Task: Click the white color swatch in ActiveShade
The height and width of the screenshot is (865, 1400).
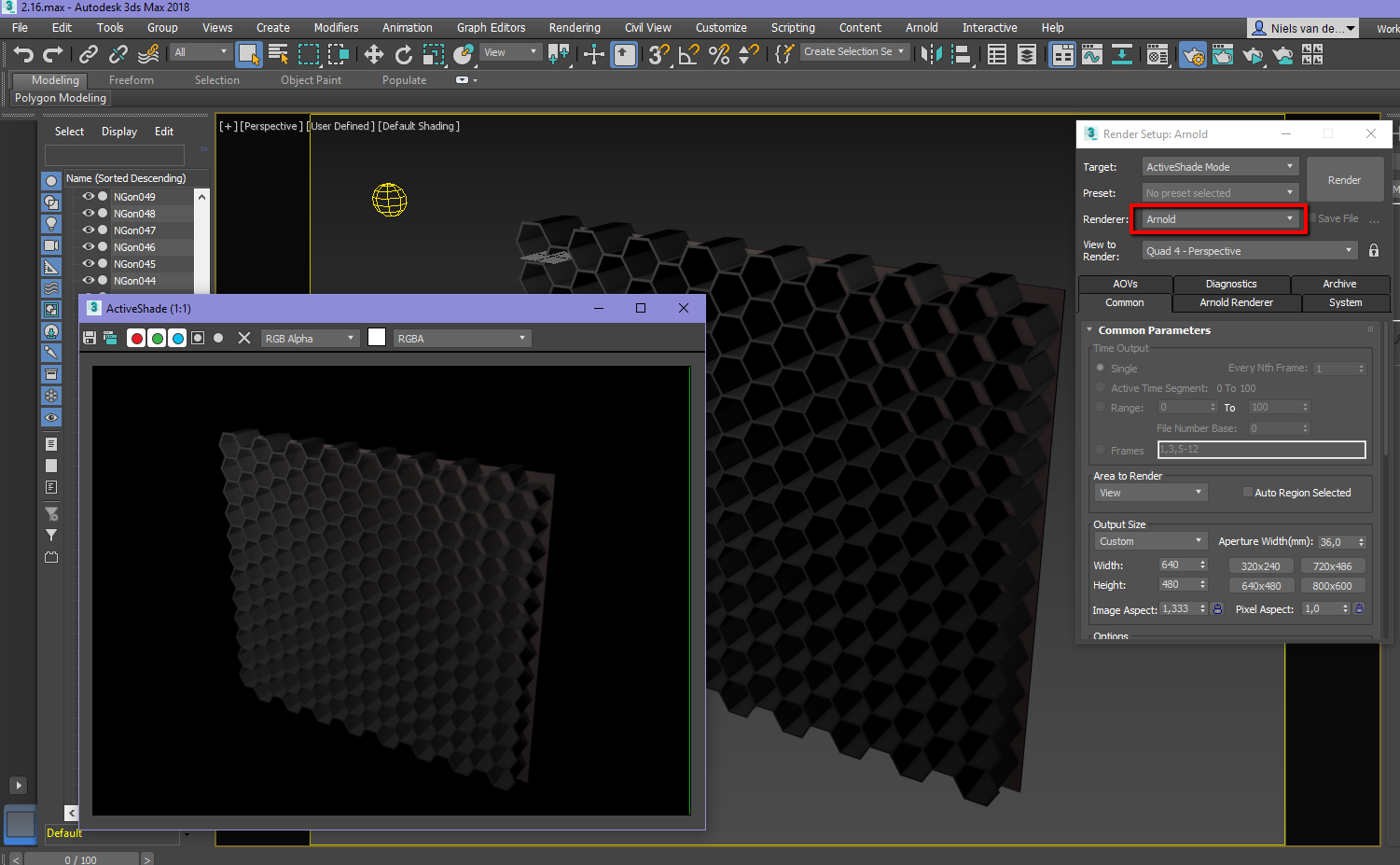Action: [377, 338]
